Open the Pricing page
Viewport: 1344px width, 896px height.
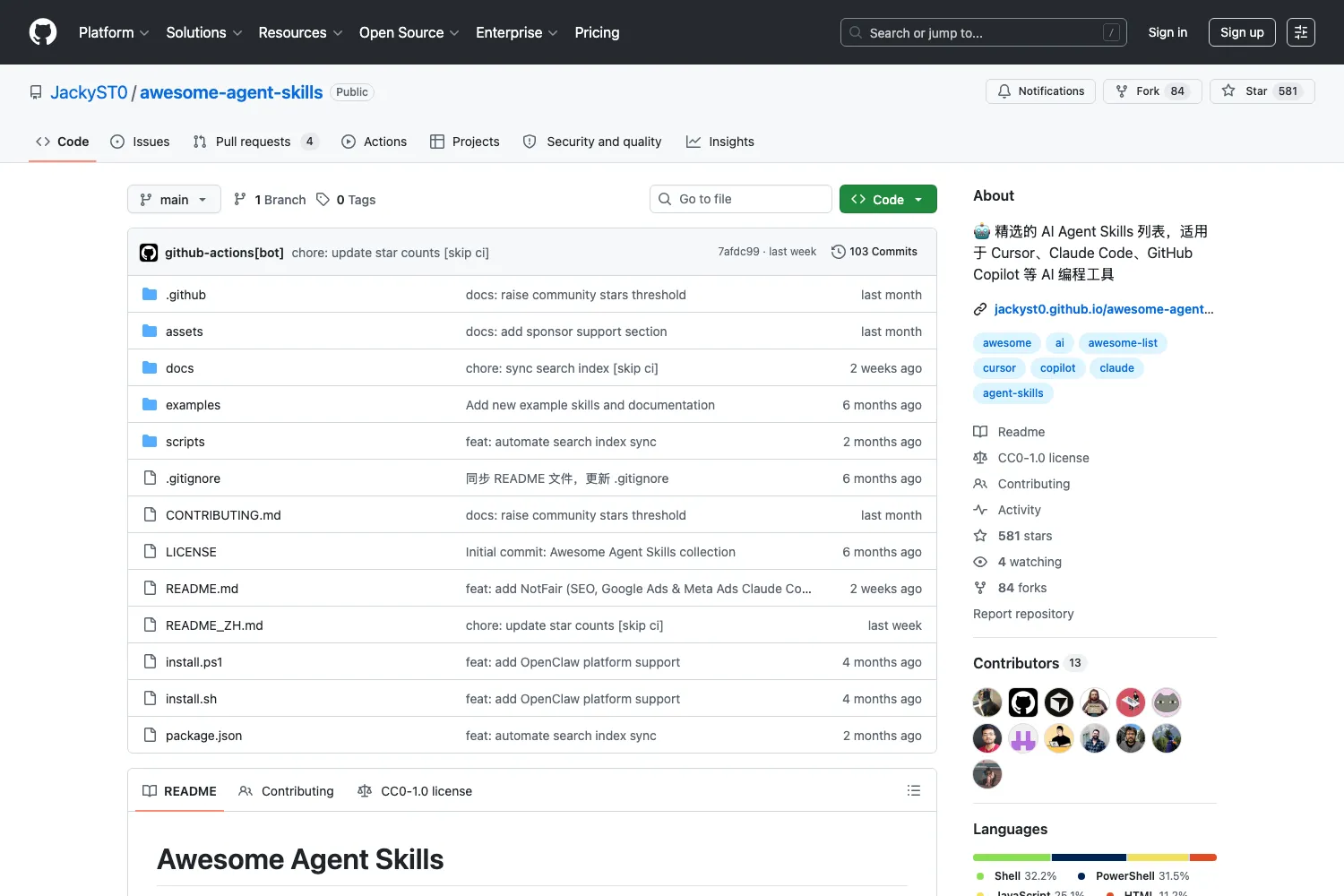(x=597, y=32)
